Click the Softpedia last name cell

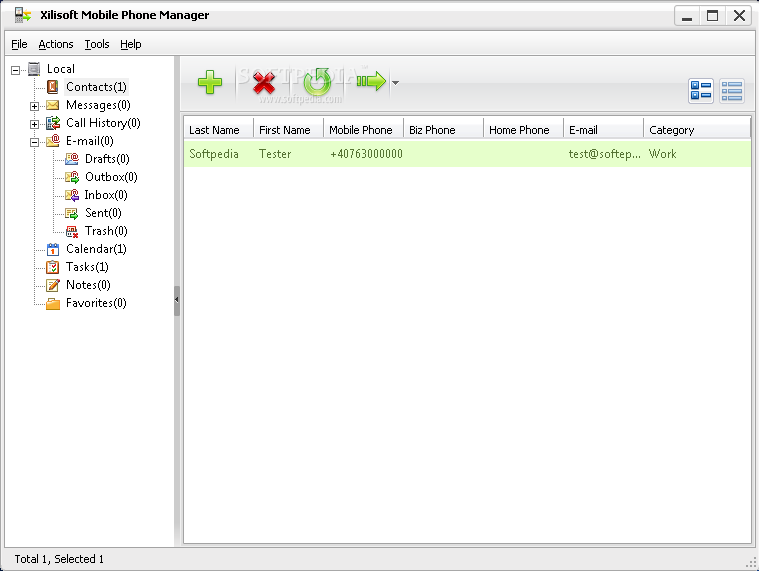214,154
